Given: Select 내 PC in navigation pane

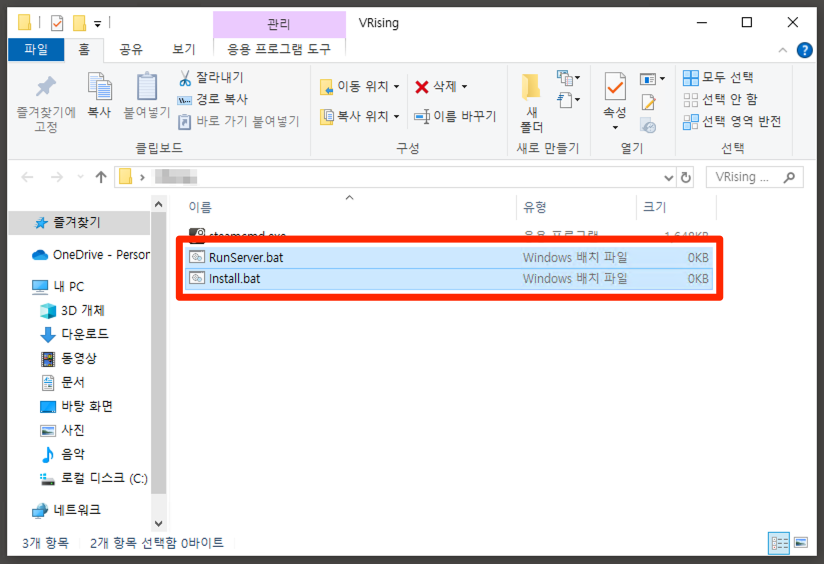Looking at the screenshot, I should tap(58, 287).
